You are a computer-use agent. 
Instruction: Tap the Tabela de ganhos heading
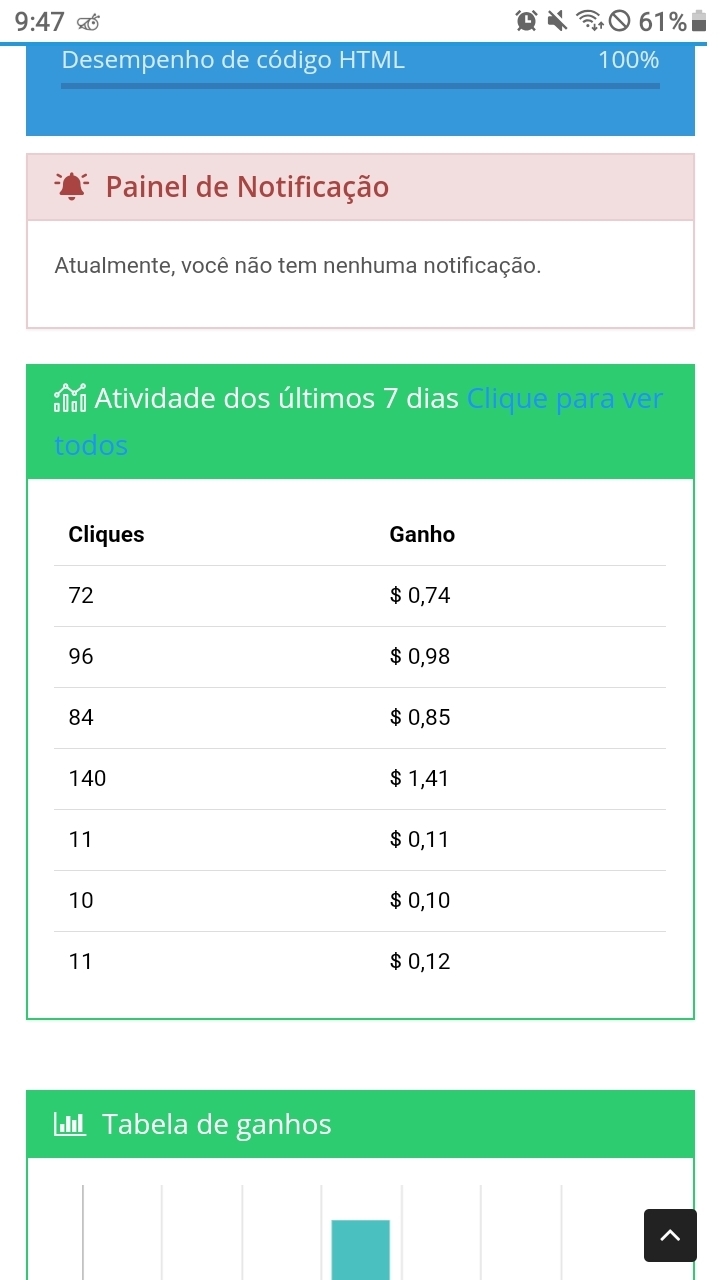click(216, 1124)
